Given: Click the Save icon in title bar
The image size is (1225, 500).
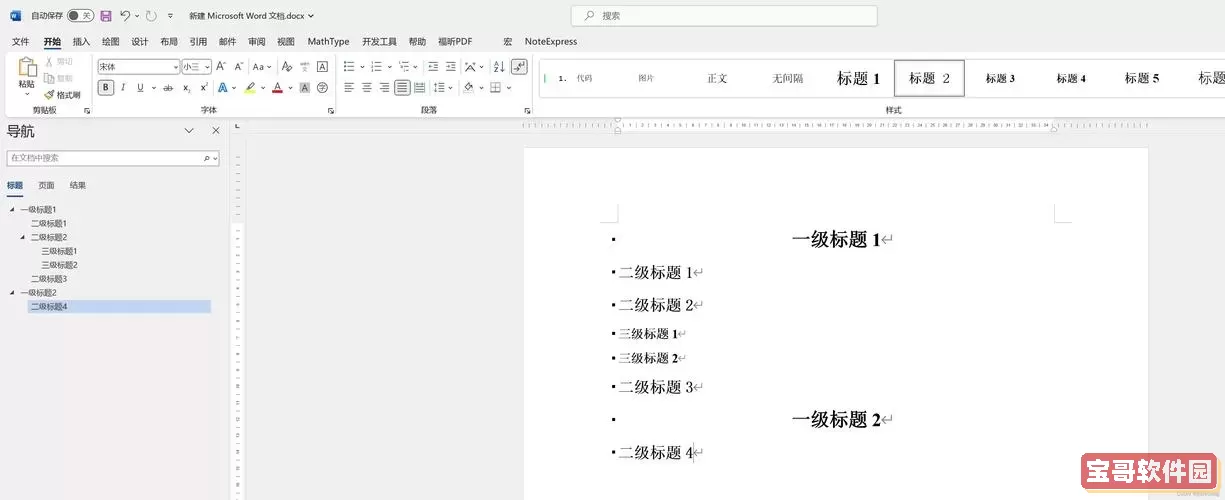Looking at the screenshot, I should click(x=106, y=16).
